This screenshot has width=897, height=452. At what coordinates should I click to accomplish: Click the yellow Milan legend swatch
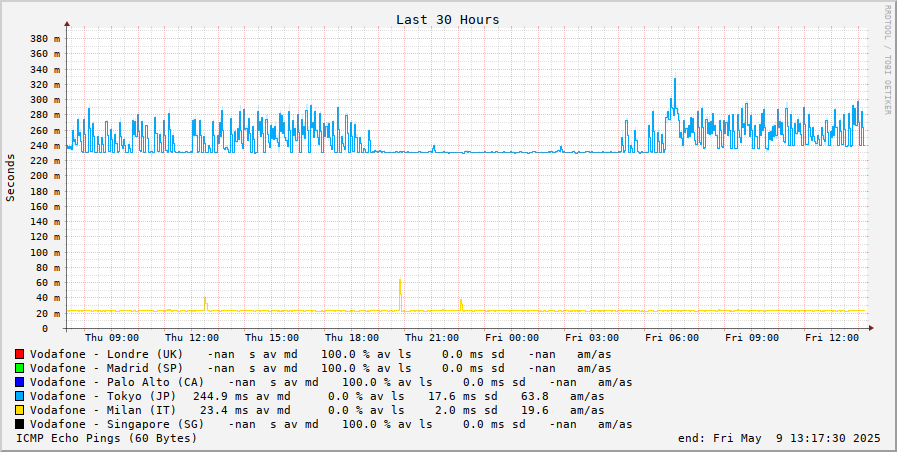click(x=19, y=410)
